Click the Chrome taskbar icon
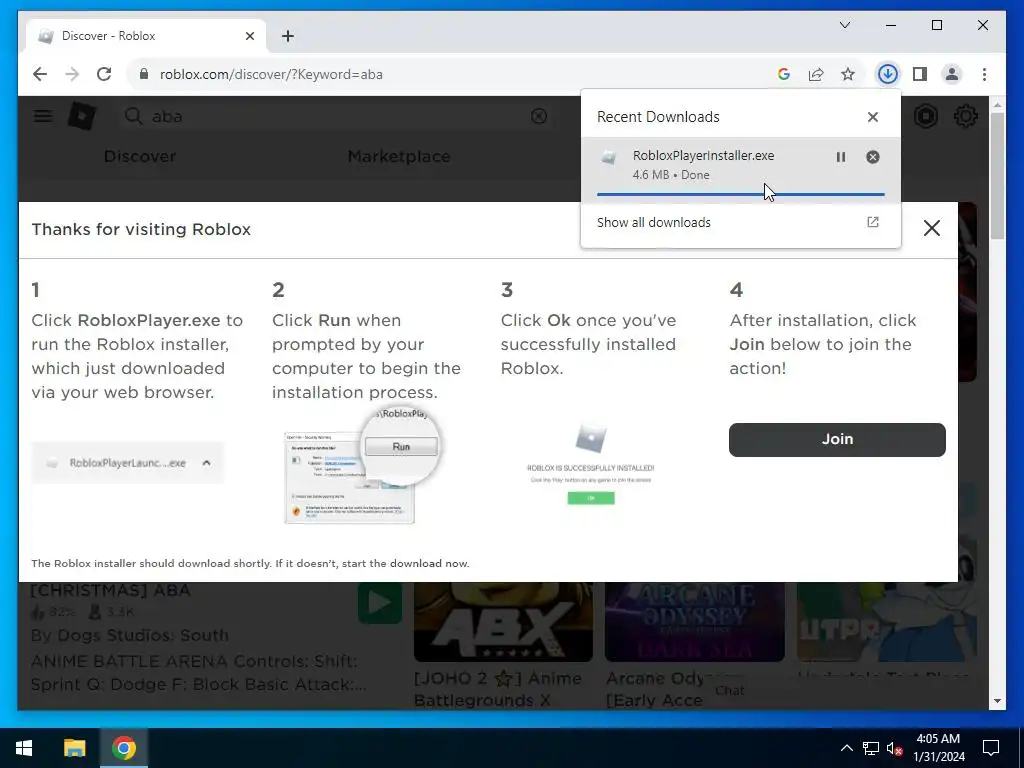The width and height of the screenshot is (1024, 768). (123, 748)
